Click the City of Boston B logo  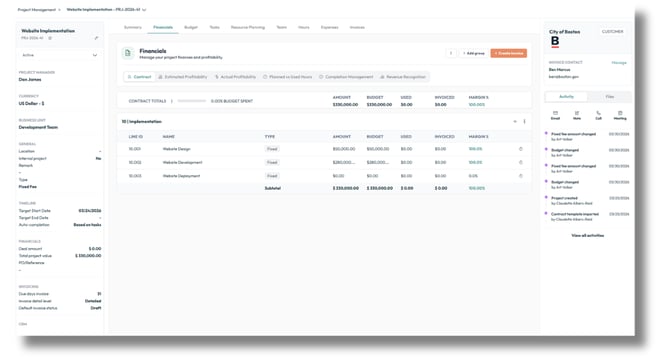click(x=555, y=41)
